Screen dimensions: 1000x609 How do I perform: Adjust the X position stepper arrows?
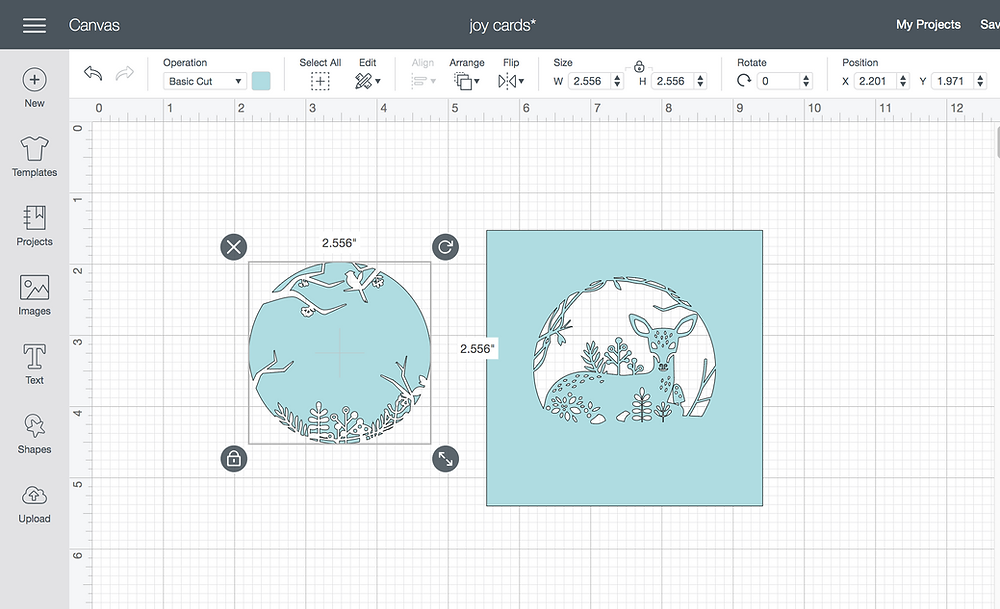(x=903, y=81)
